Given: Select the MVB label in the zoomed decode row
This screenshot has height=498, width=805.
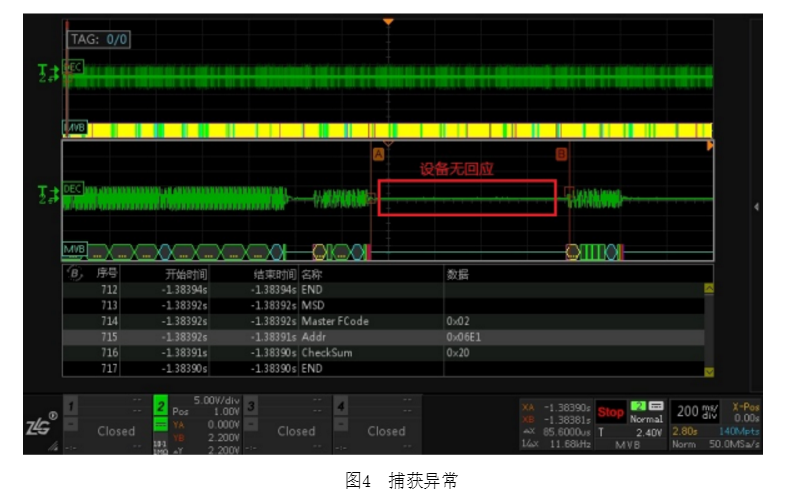Looking at the screenshot, I should click(x=75, y=249).
